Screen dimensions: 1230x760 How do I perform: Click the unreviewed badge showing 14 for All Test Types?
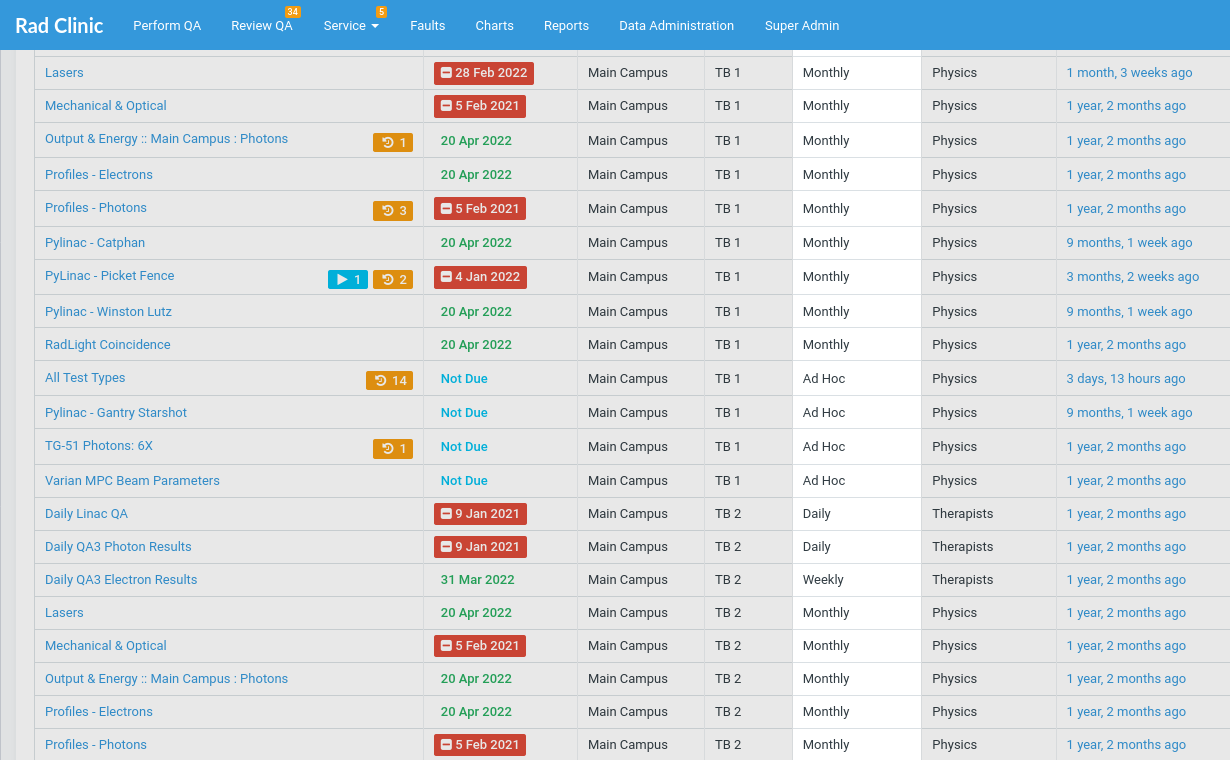389,380
